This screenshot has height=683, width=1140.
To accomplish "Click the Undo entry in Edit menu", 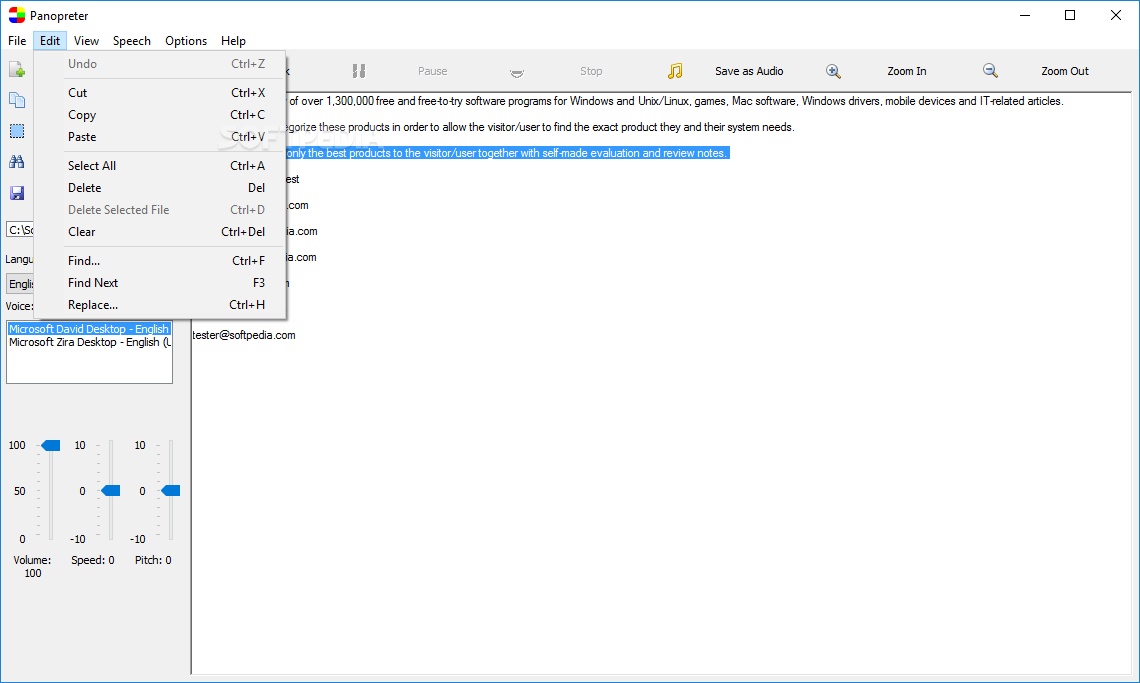I will click(x=160, y=64).
